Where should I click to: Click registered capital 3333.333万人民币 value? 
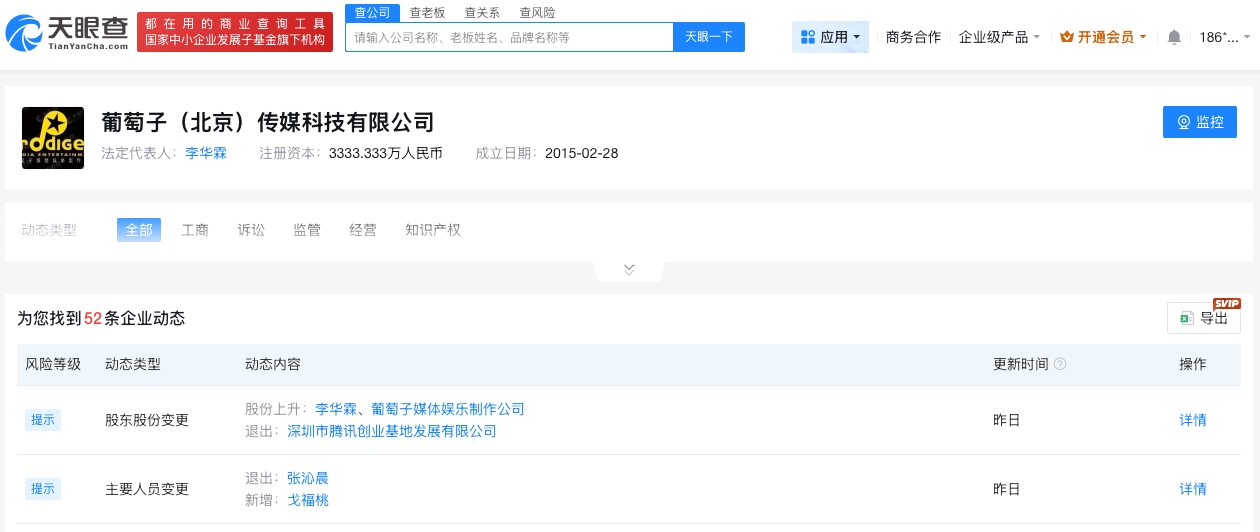(x=386, y=153)
